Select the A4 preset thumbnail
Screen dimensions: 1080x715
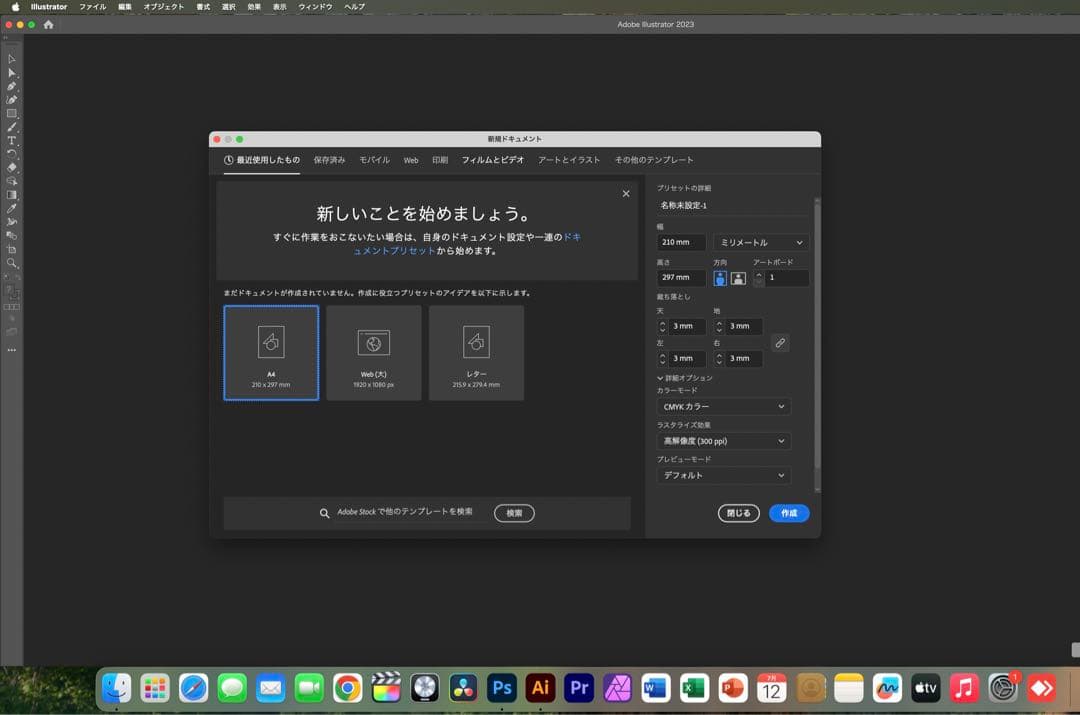click(x=270, y=350)
